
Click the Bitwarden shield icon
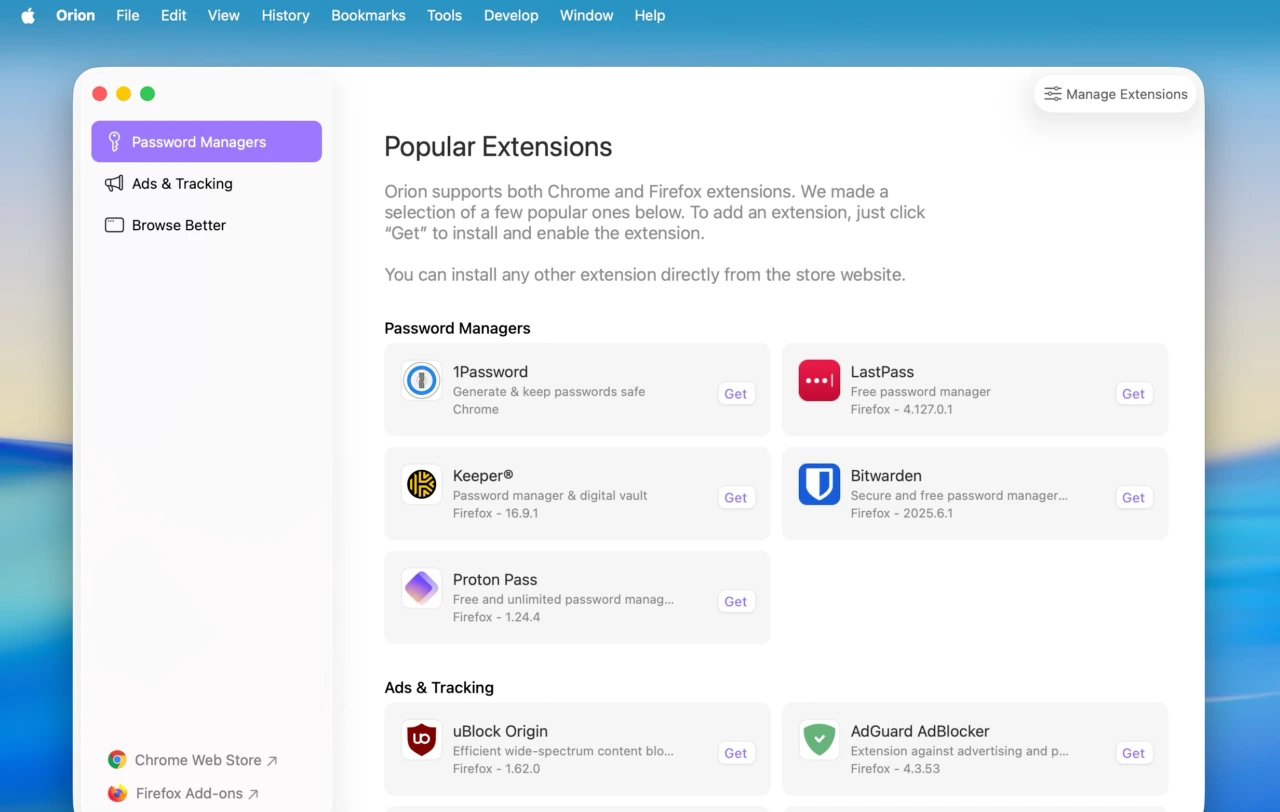[x=819, y=485]
